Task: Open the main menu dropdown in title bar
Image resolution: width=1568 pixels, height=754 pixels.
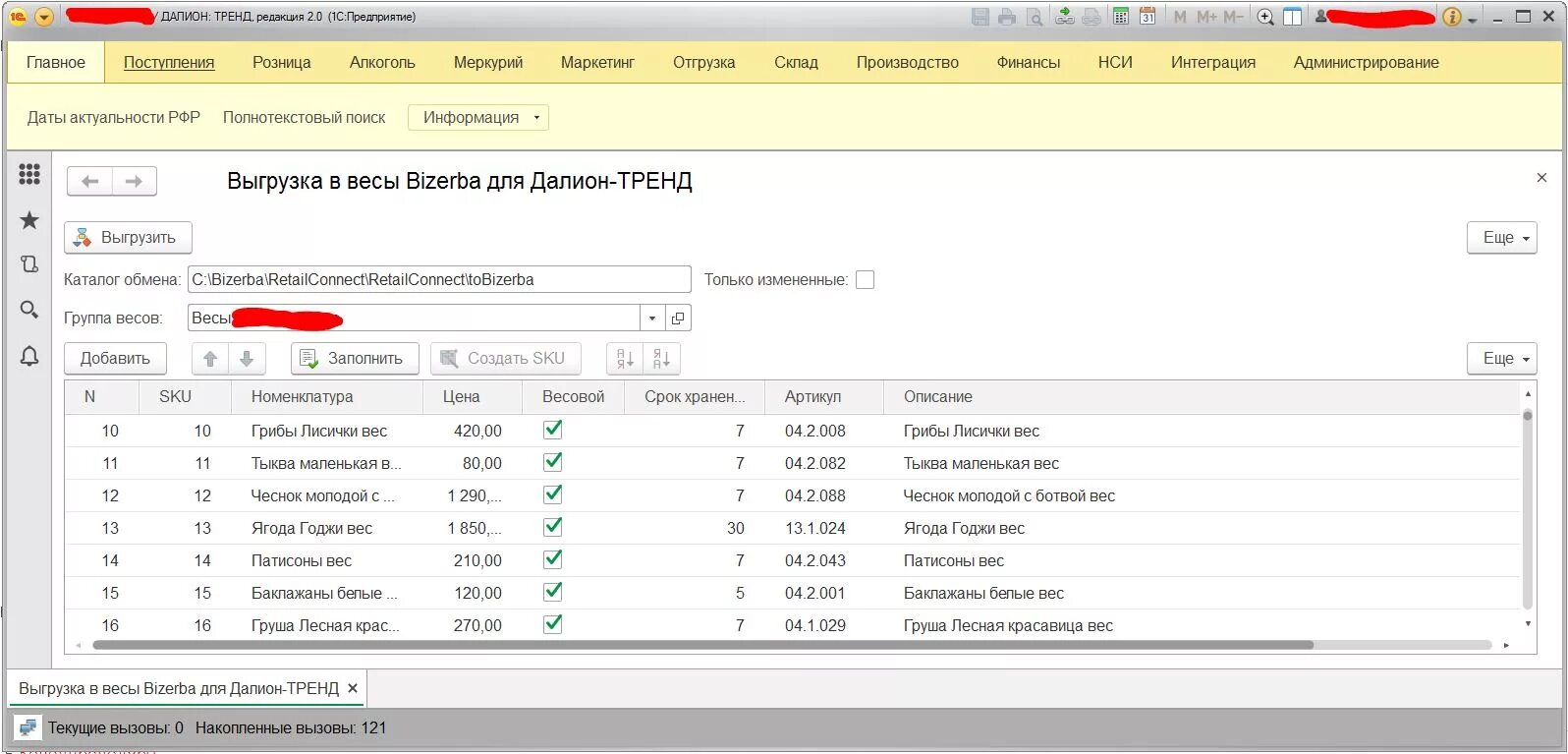Action: tap(44, 17)
